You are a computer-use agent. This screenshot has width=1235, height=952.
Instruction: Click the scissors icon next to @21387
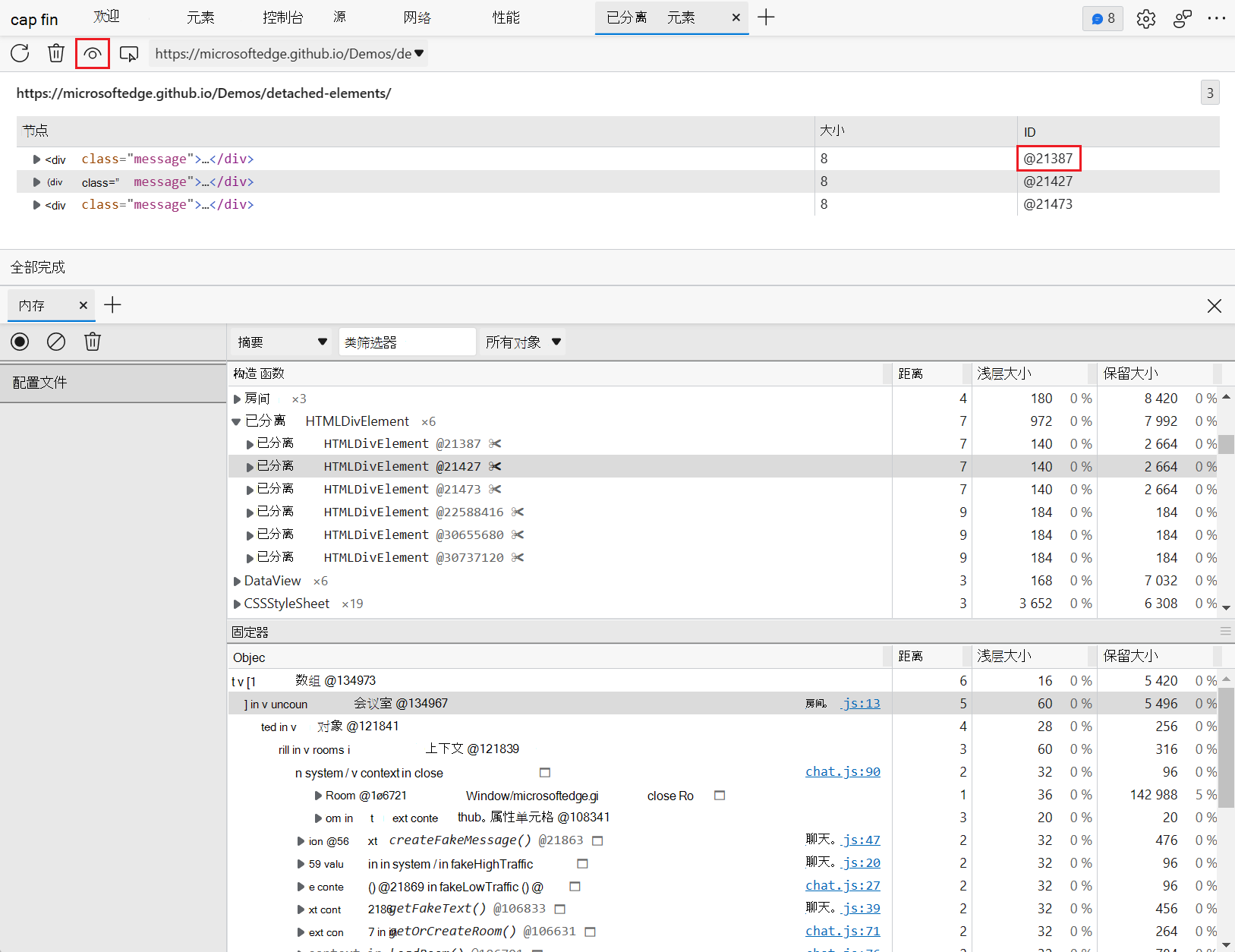(495, 443)
